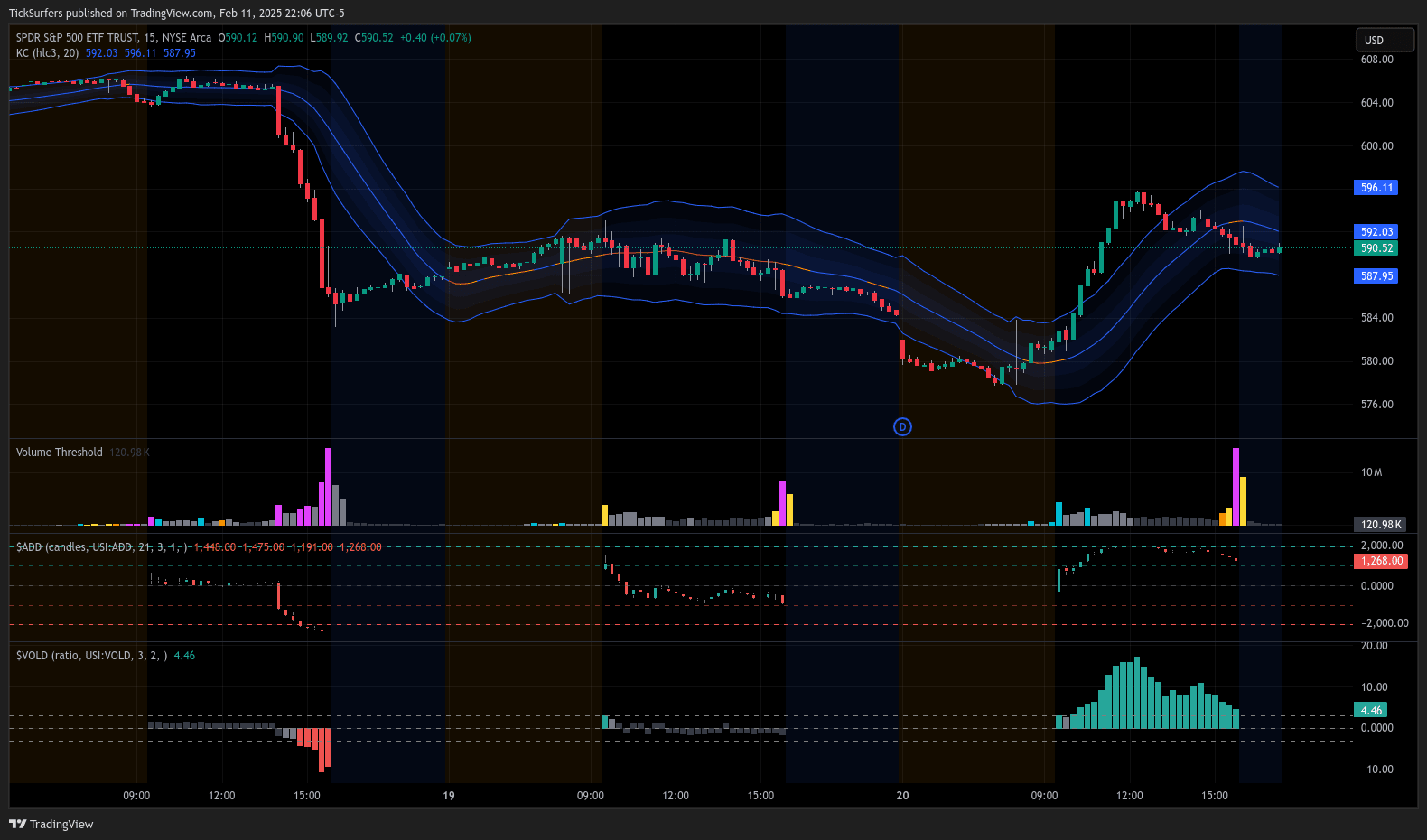
Task: Click the 580.00 price scale tick
Action: [1376, 361]
